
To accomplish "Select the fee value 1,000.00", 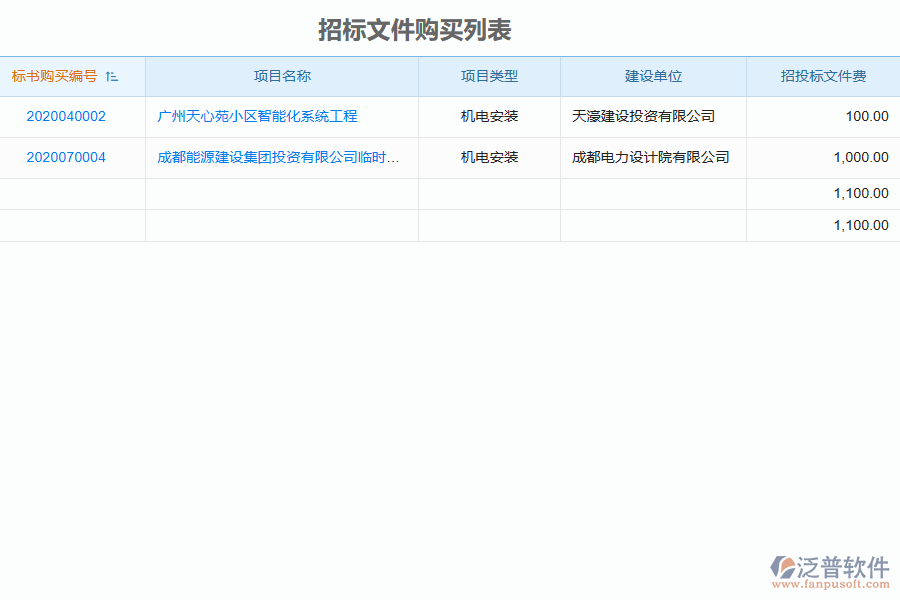I will [x=860, y=157].
